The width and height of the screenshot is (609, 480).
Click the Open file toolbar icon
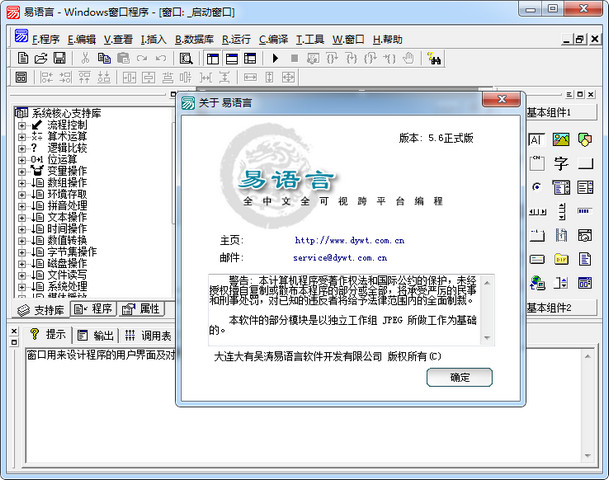pyautogui.click(x=41, y=58)
